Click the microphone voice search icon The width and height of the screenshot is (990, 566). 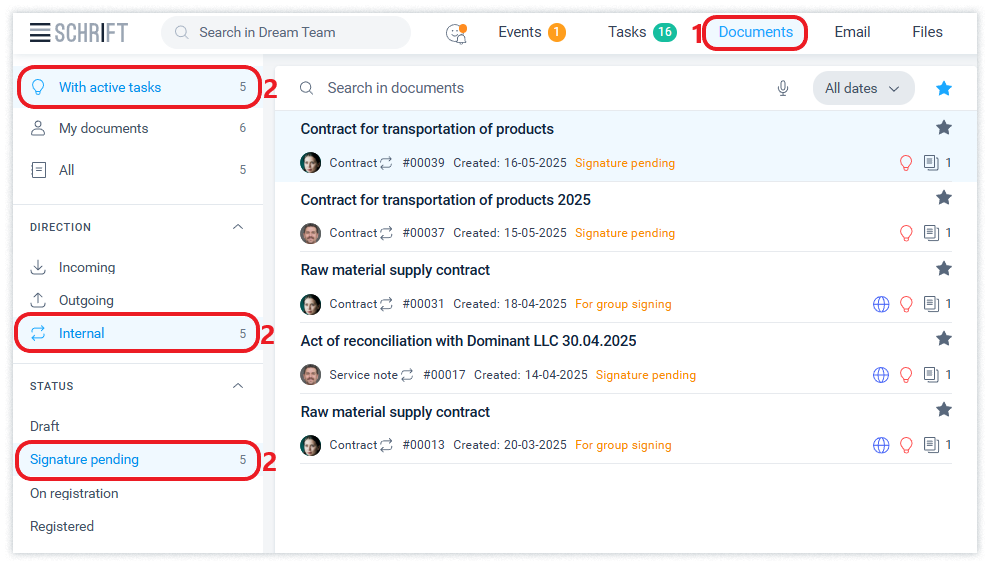coord(783,88)
